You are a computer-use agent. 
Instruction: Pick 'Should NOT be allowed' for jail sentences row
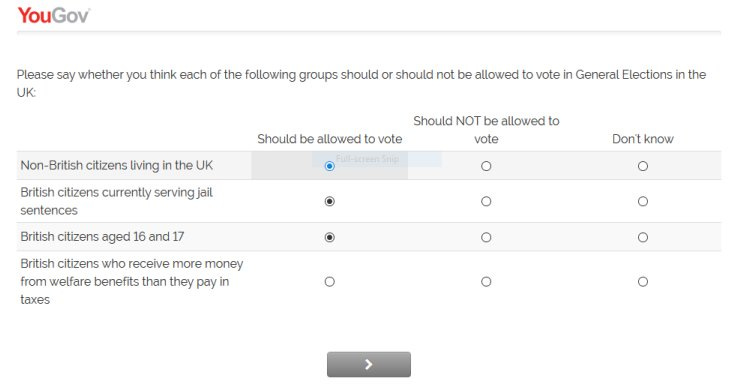[x=486, y=201]
